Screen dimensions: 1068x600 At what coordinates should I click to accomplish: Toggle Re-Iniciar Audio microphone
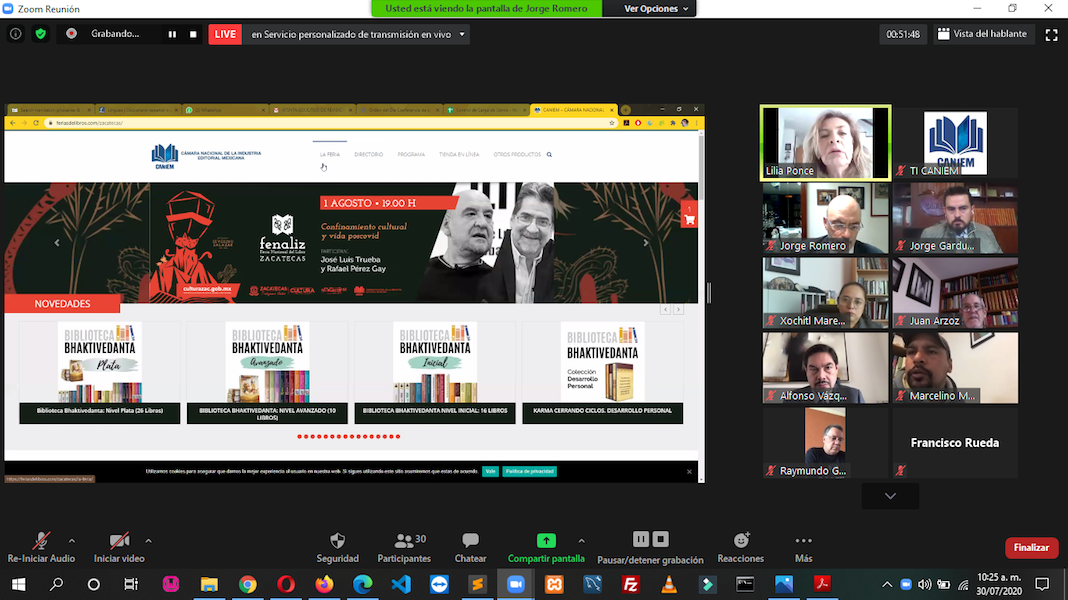pyautogui.click(x=41, y=541)
